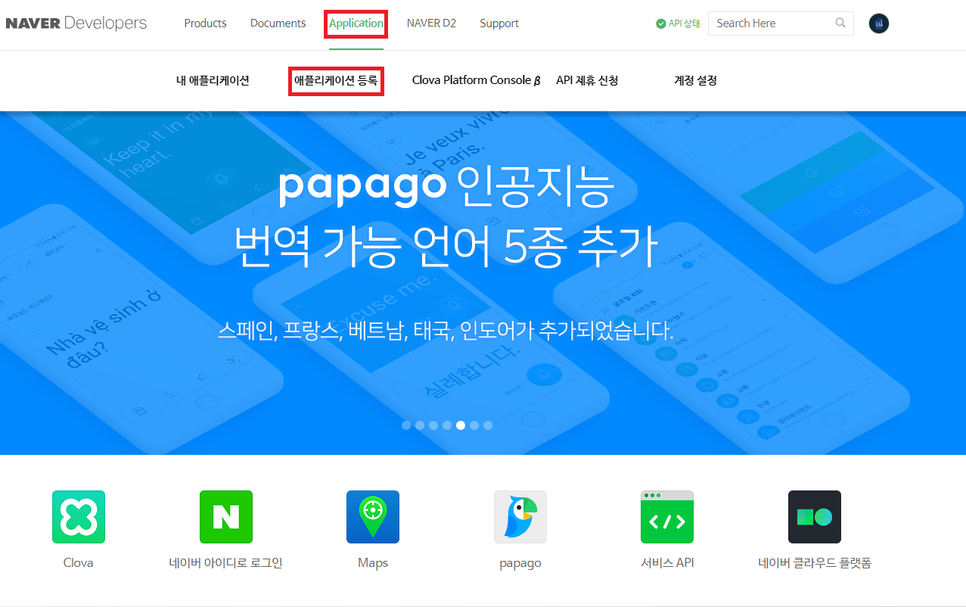The width and height of the screenshot is (966, 607).
Task: Open 내 애플리케이션 submenu item
Action: point(213,80)
